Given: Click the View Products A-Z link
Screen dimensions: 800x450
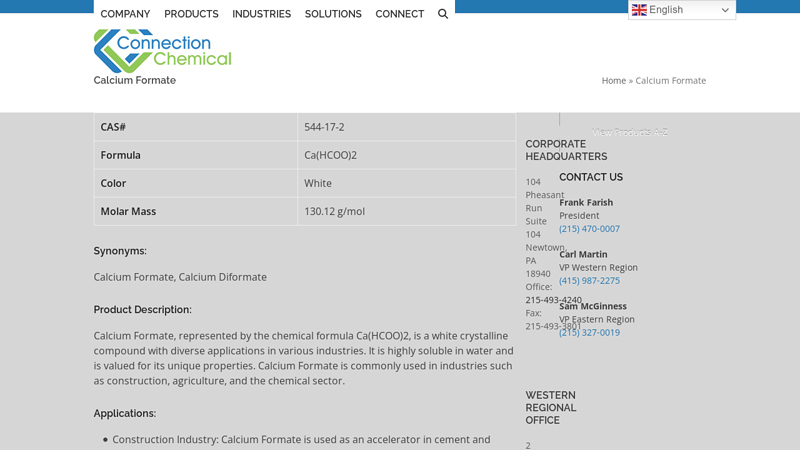Looking at the screenshot, I should [630, 132].
